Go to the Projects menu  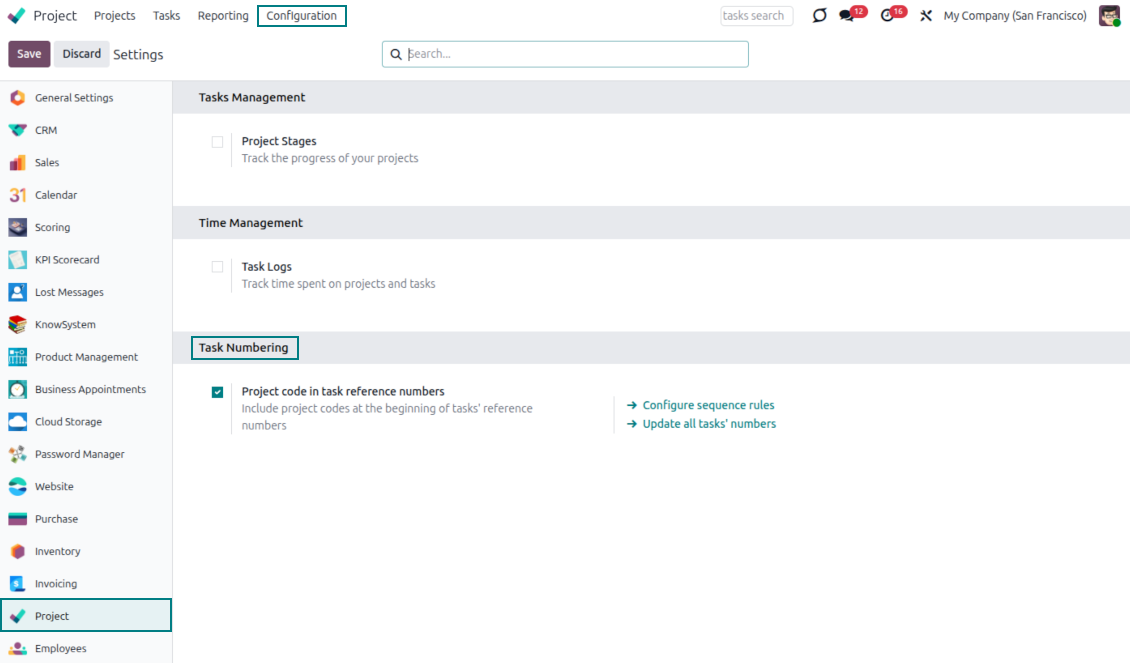[x=115, y=16]
